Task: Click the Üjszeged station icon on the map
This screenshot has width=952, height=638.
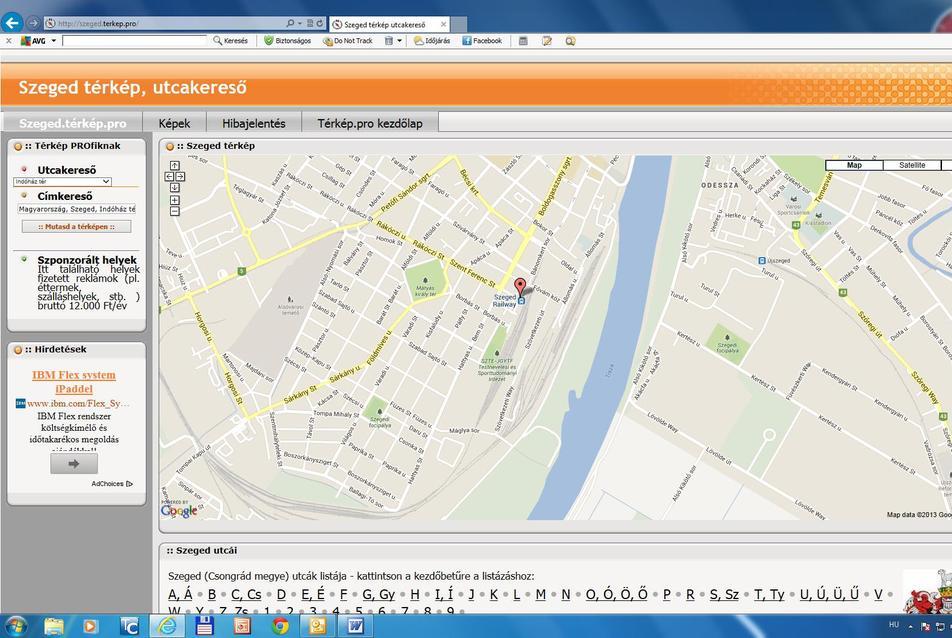Action: [x=762, y=260]
